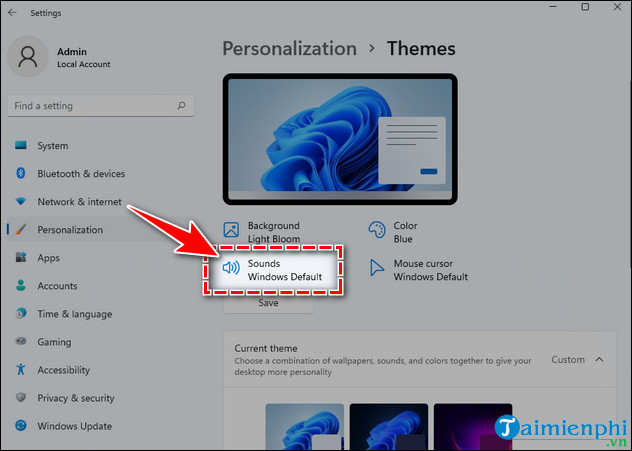Click the Save theme button

tap(268, 303)
